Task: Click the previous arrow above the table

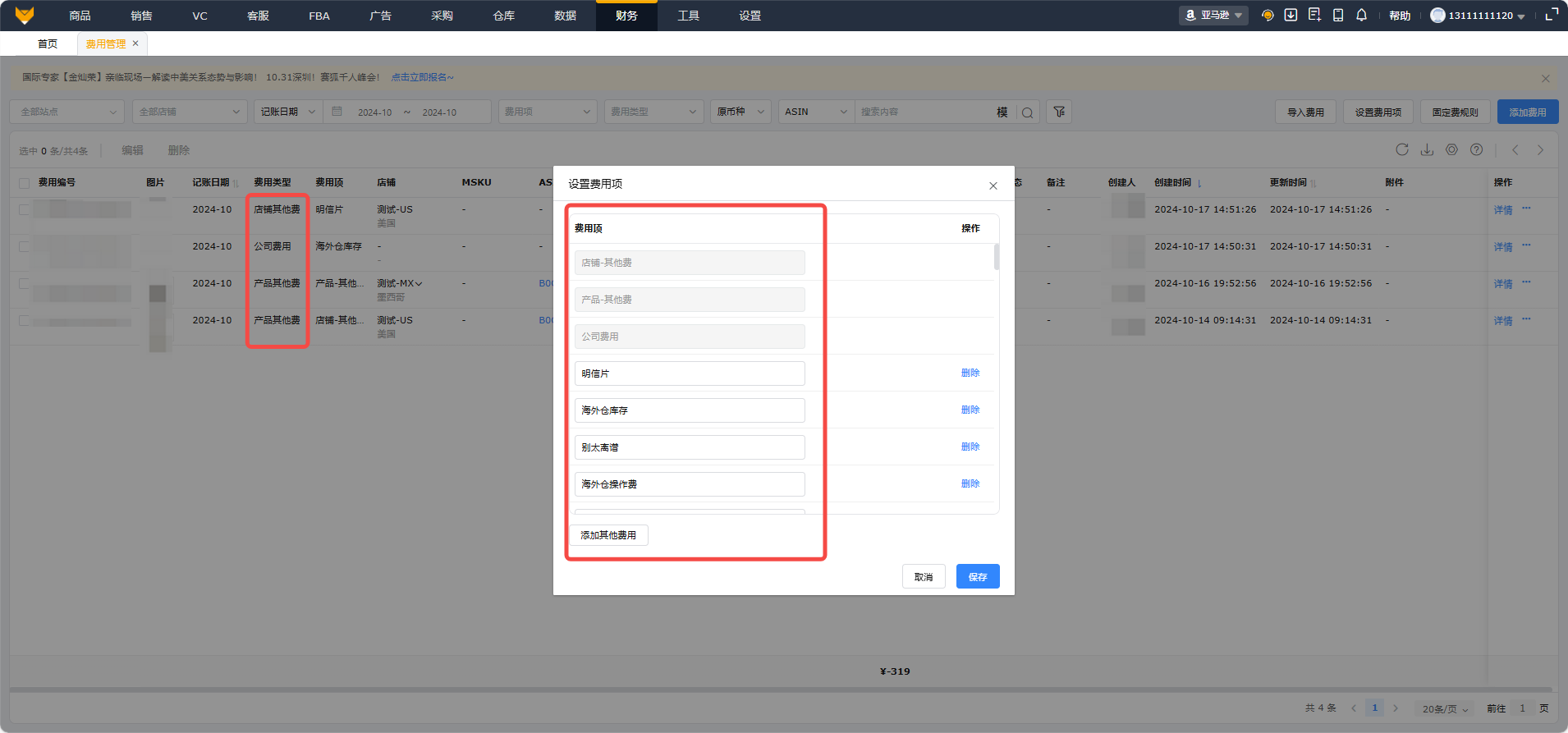Action: [1515, 149]
